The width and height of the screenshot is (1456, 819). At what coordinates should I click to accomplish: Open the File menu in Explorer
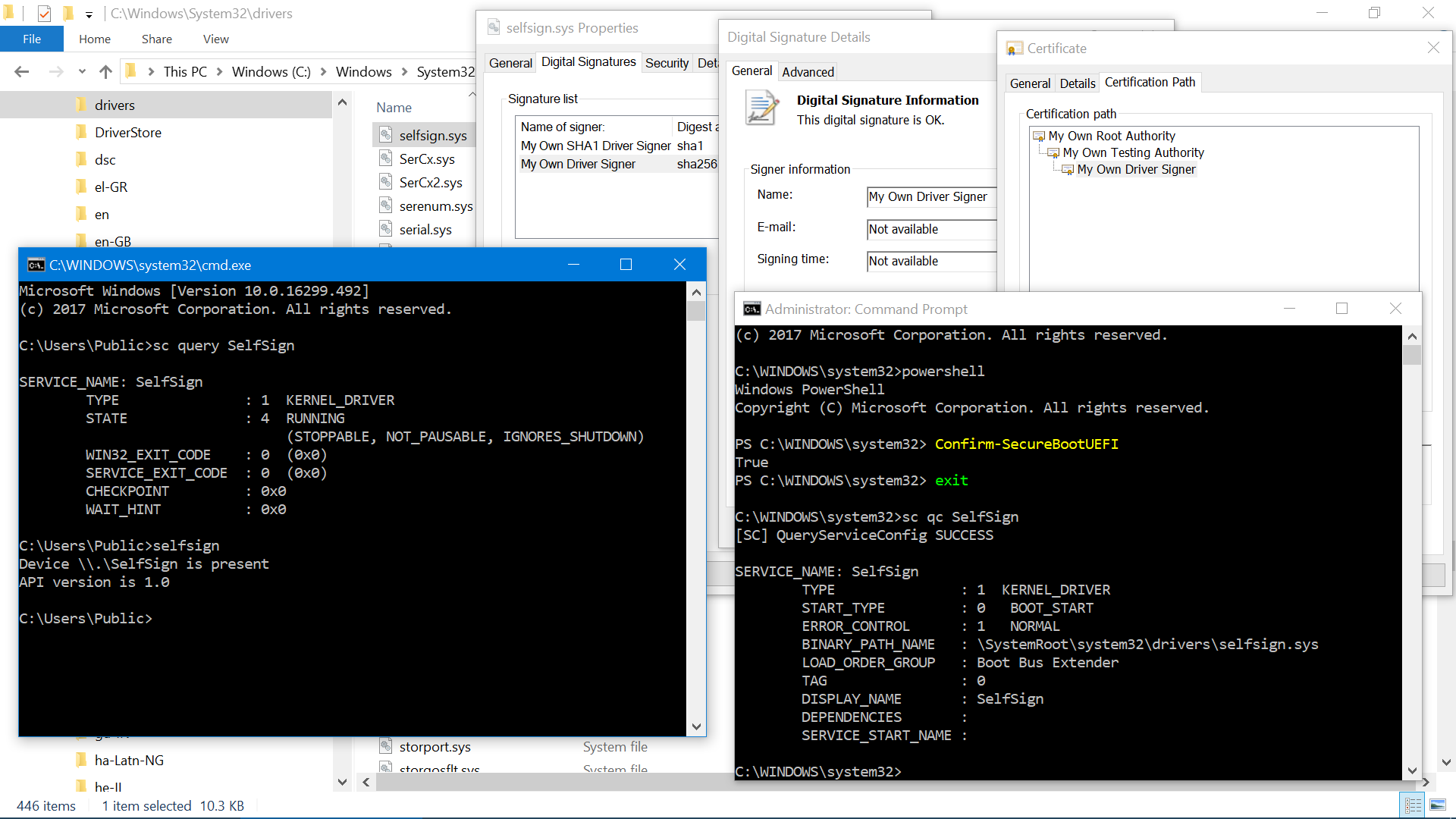pyautogui.click(x=32, y=39)
